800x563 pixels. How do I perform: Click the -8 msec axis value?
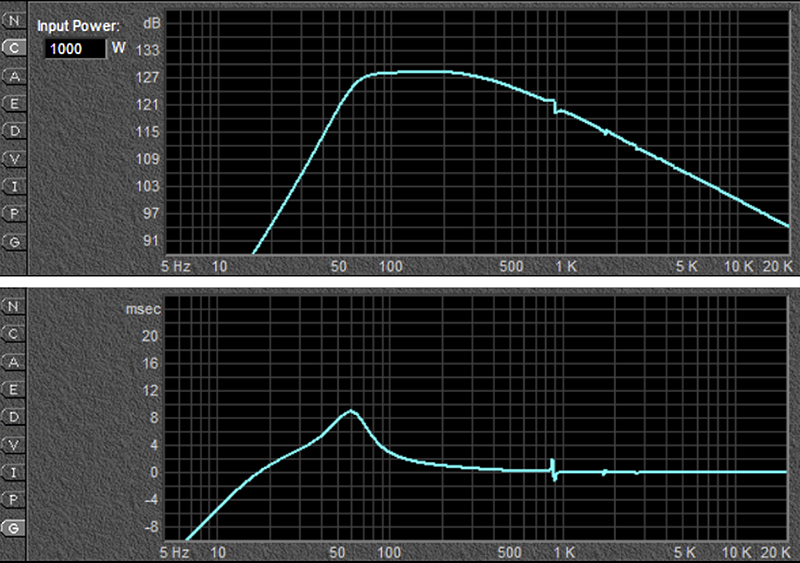point(151,527)
